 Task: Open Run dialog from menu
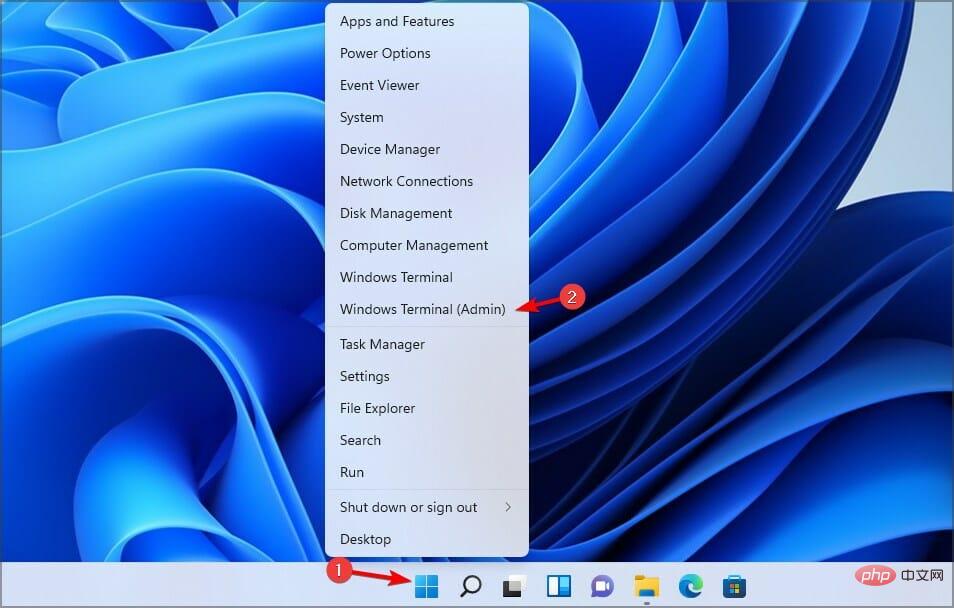pos(427,472)
